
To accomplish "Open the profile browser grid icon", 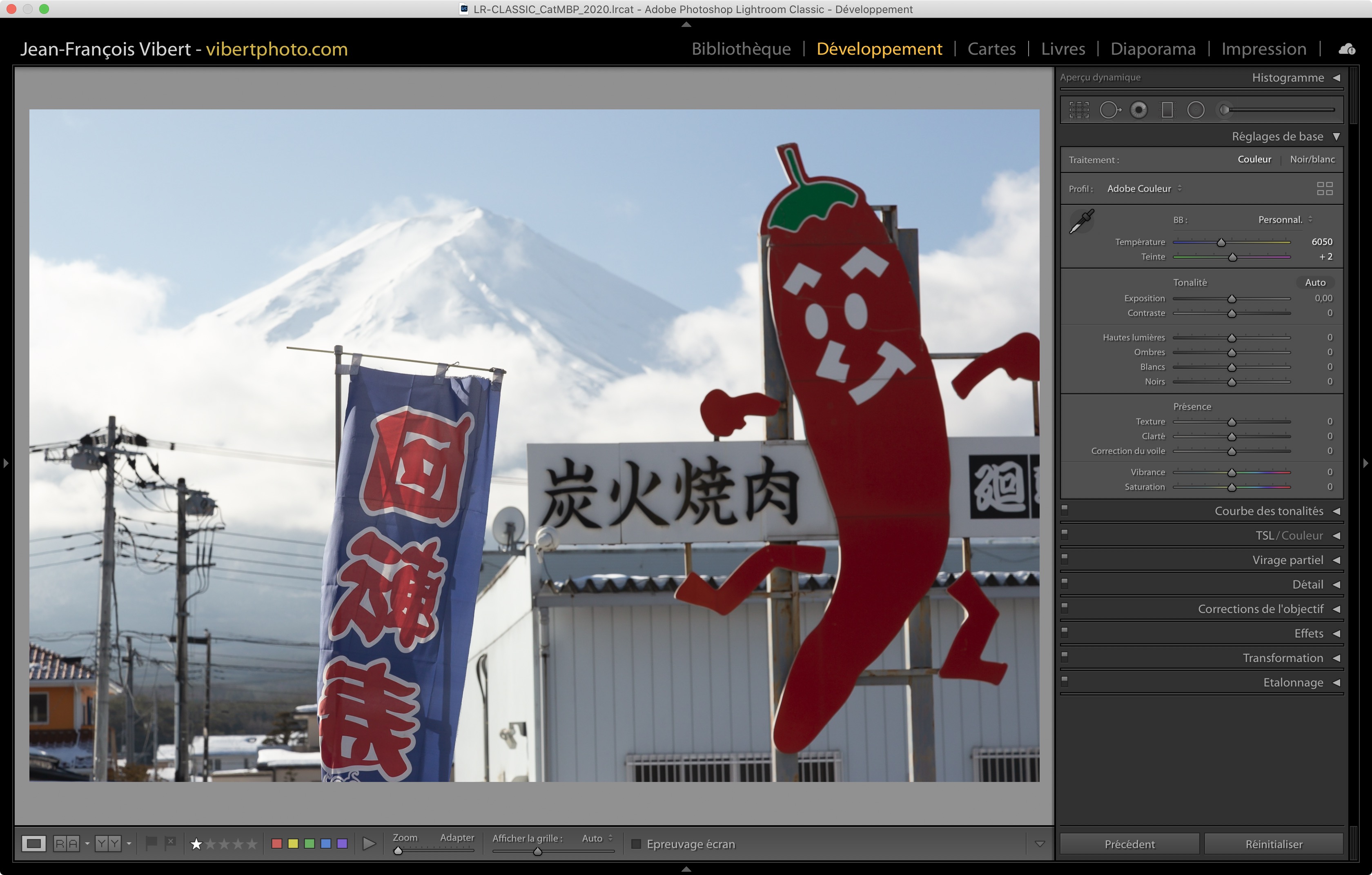I will tap(1324, 189).
